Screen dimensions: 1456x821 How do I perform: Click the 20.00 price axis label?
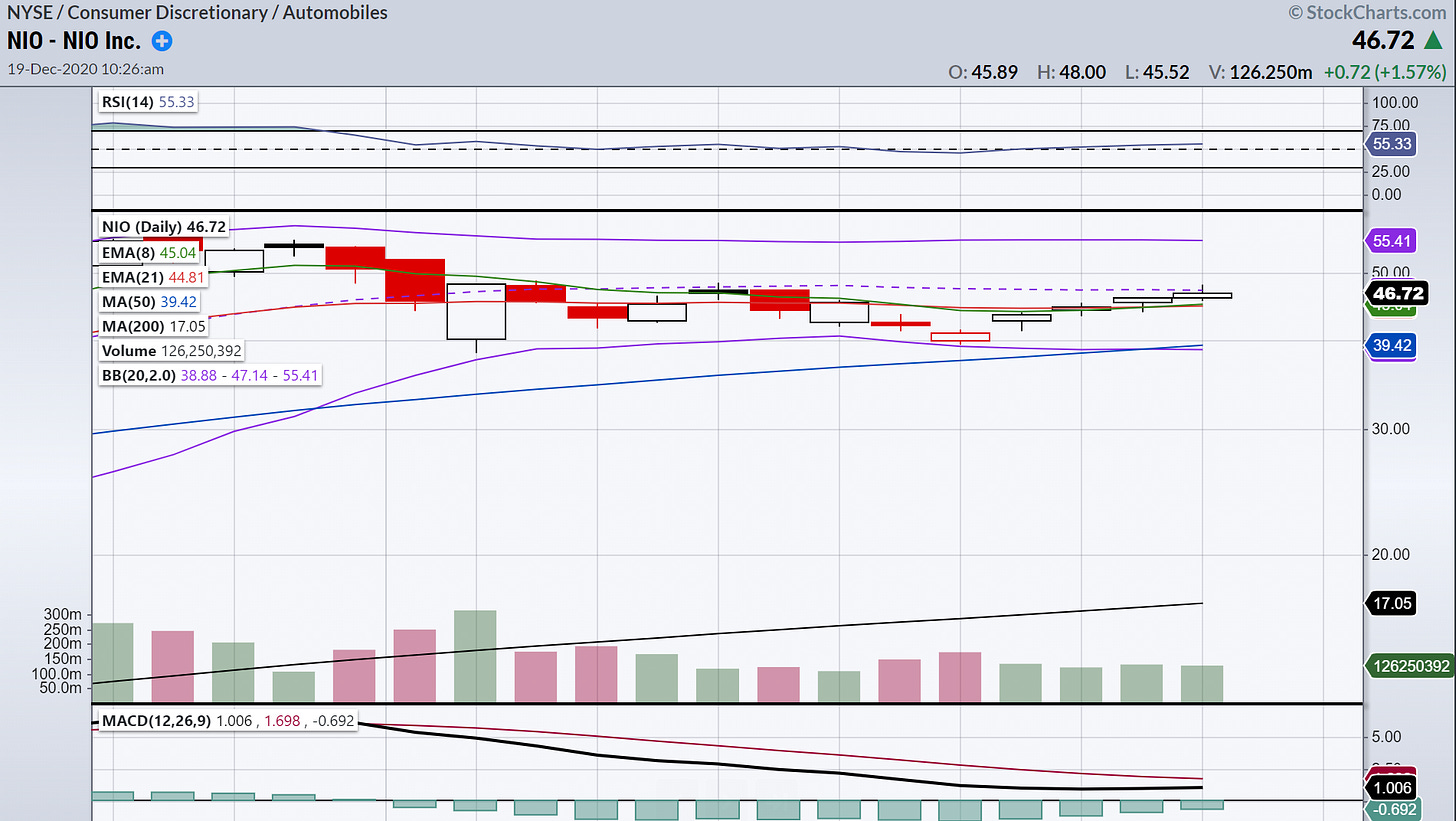(x=1391, y=554)
